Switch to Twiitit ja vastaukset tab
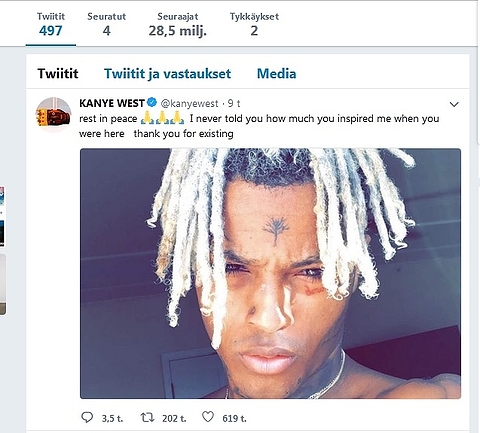 click(167, 74)
